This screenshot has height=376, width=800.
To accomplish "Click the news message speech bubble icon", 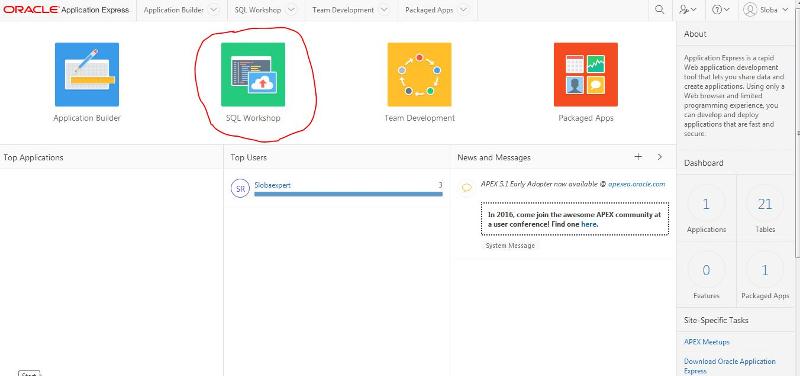I will (x=466, y=188).
